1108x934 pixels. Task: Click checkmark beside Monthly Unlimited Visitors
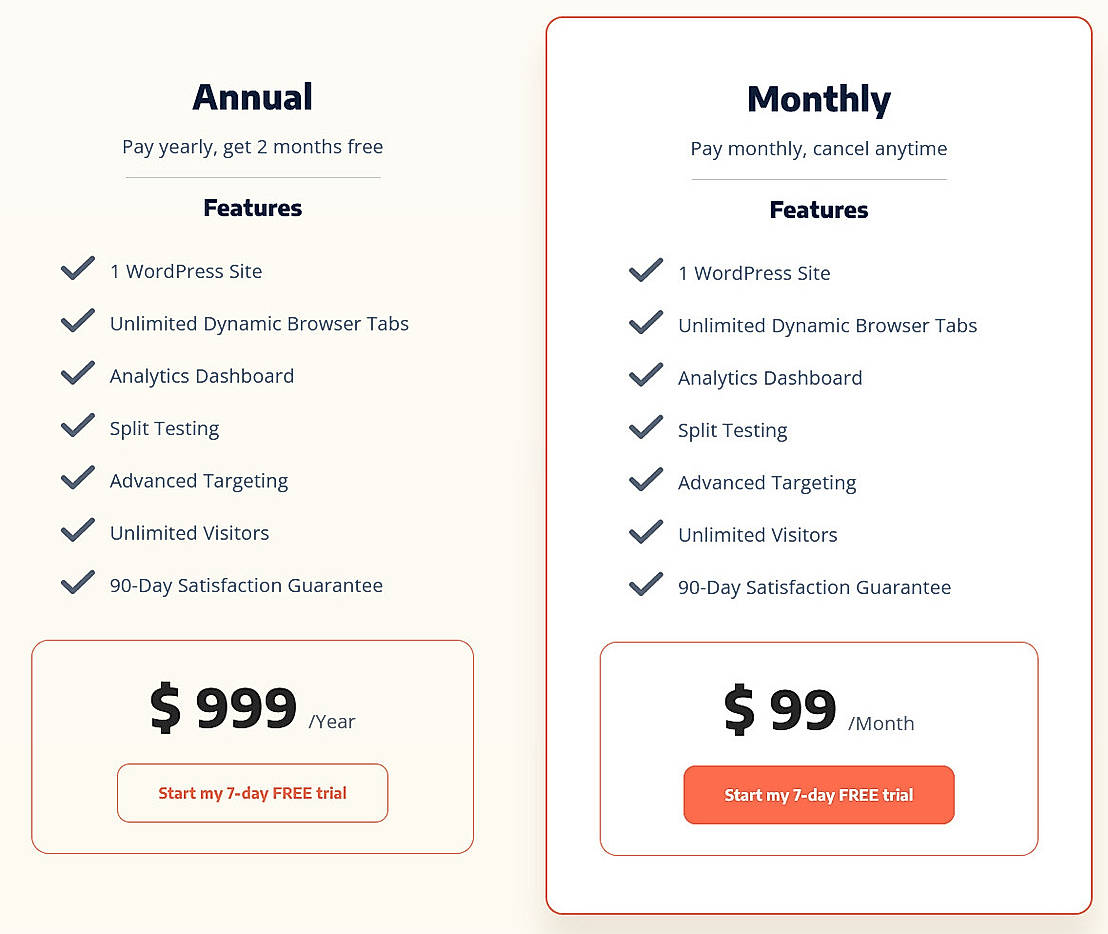646,532
